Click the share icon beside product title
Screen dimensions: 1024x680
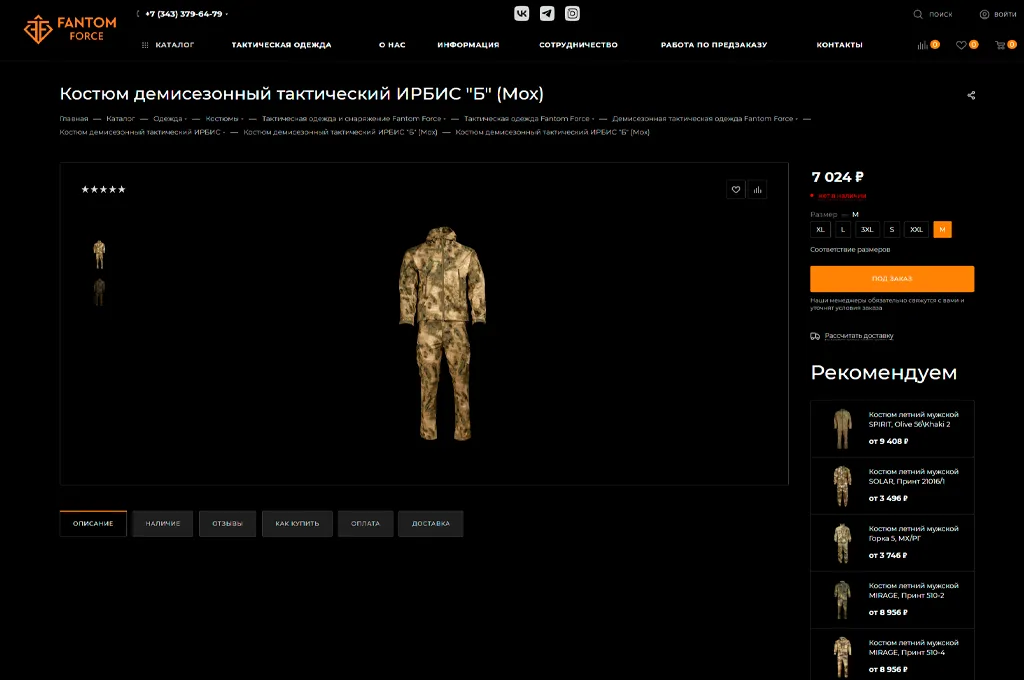tap(971, 96)
